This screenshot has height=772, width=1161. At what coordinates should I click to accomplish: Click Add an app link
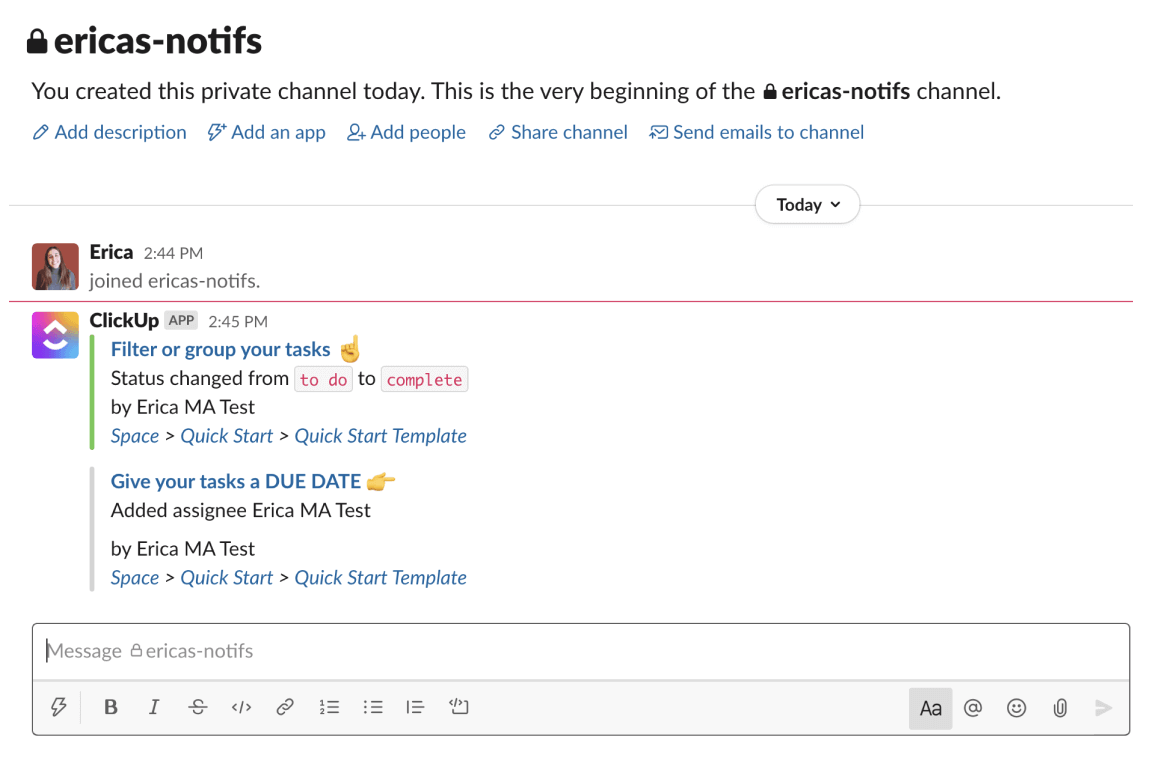click(x=267, y=132)
